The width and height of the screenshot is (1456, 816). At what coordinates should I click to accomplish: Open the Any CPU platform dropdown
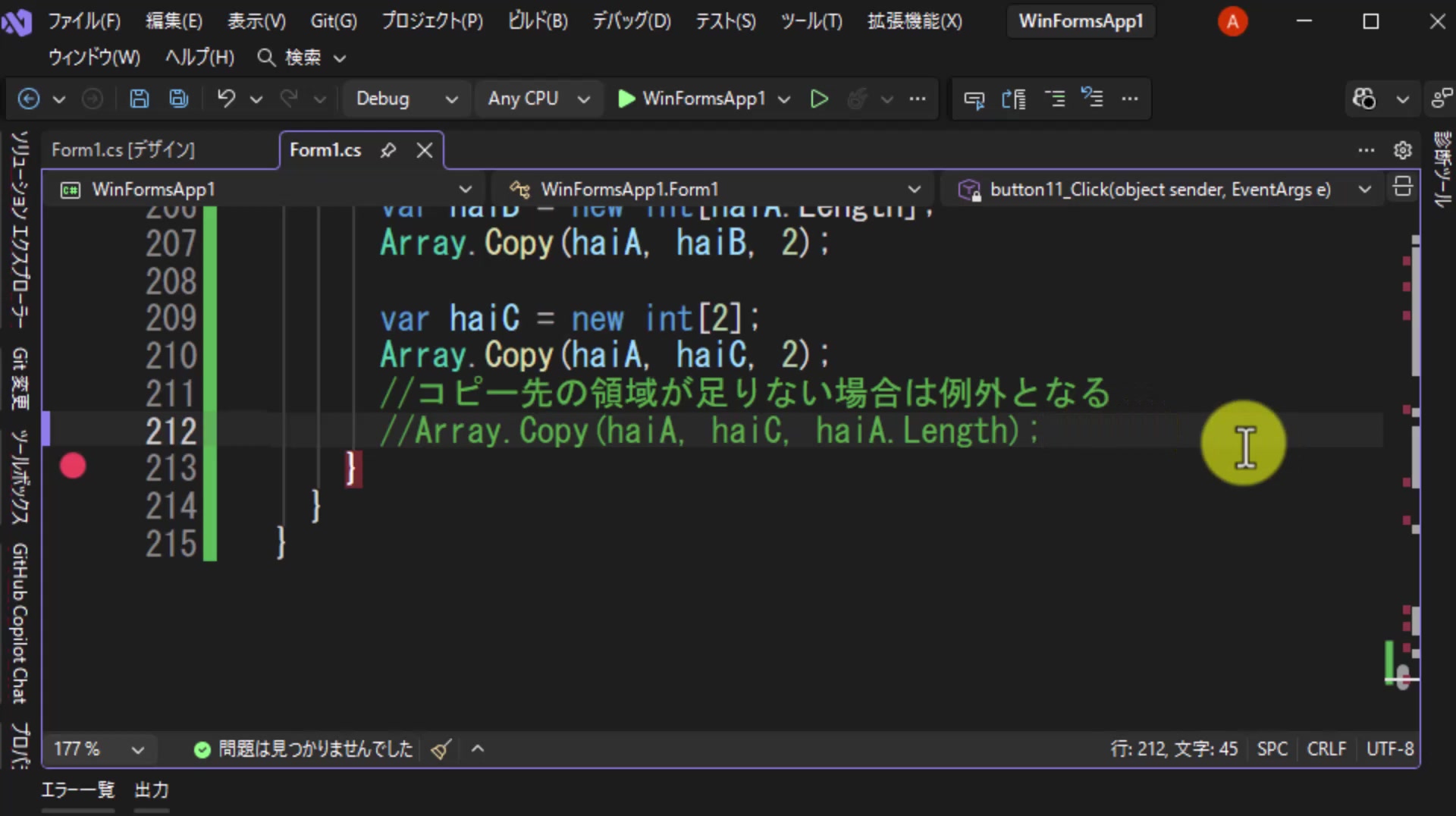[538, 99]
